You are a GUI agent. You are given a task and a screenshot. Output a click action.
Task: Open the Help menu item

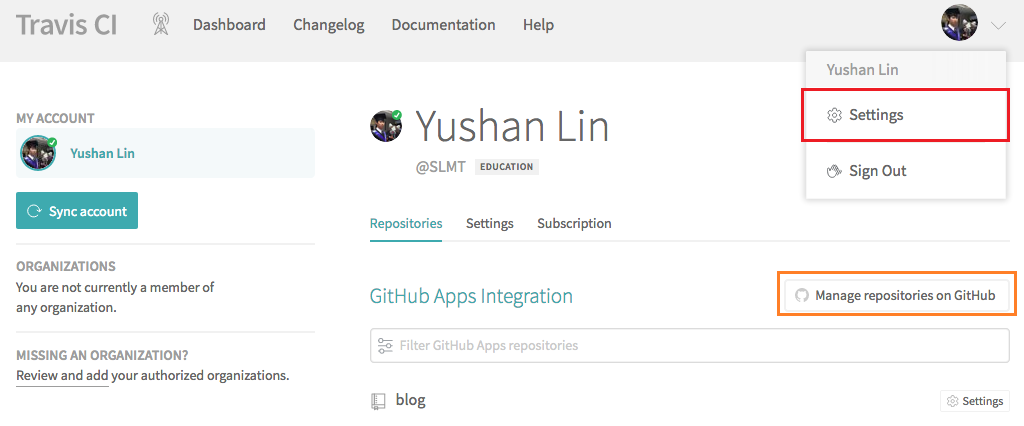pyautogui.click(x=538, y=25)
